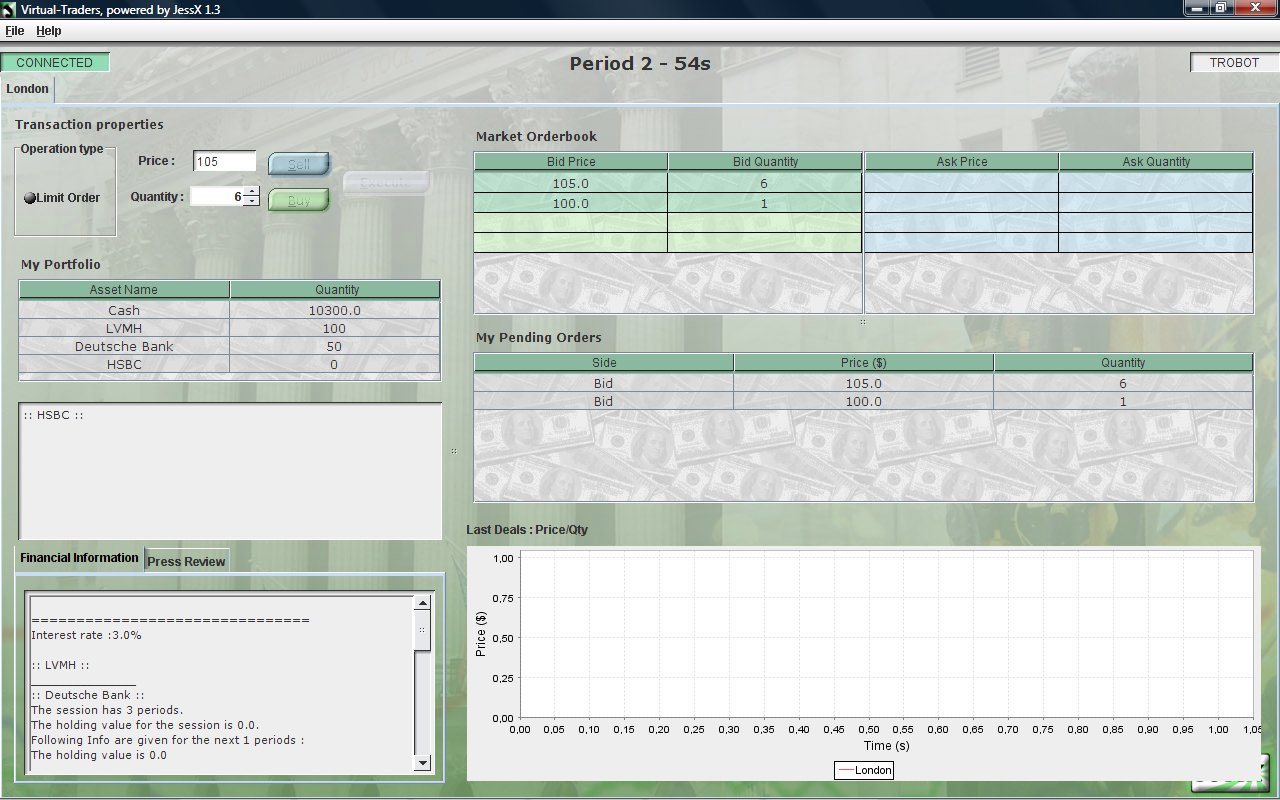Open the Help menu

click(48, 30)
